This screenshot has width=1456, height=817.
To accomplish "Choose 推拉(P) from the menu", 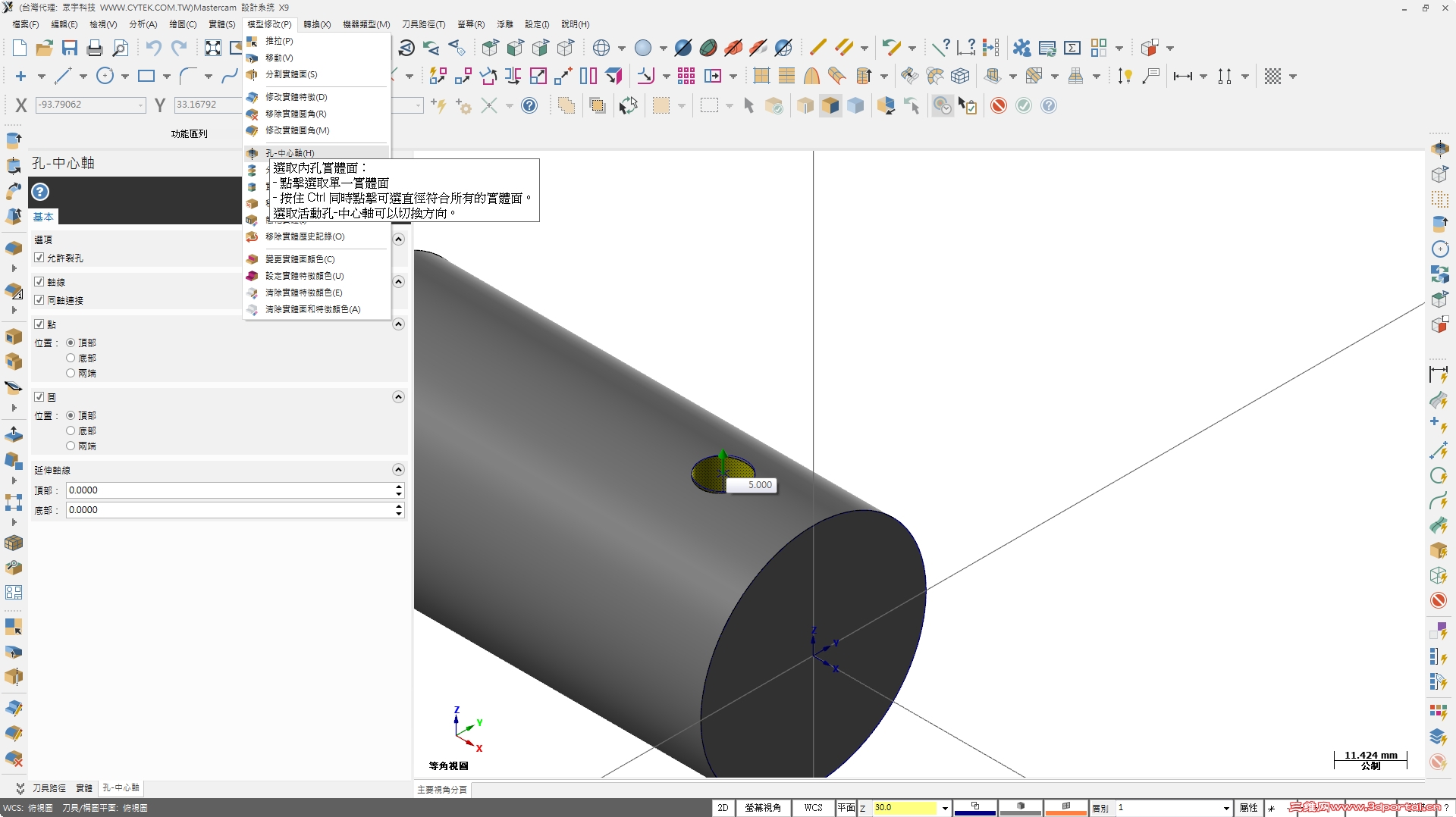I will (x=279, y=41).
